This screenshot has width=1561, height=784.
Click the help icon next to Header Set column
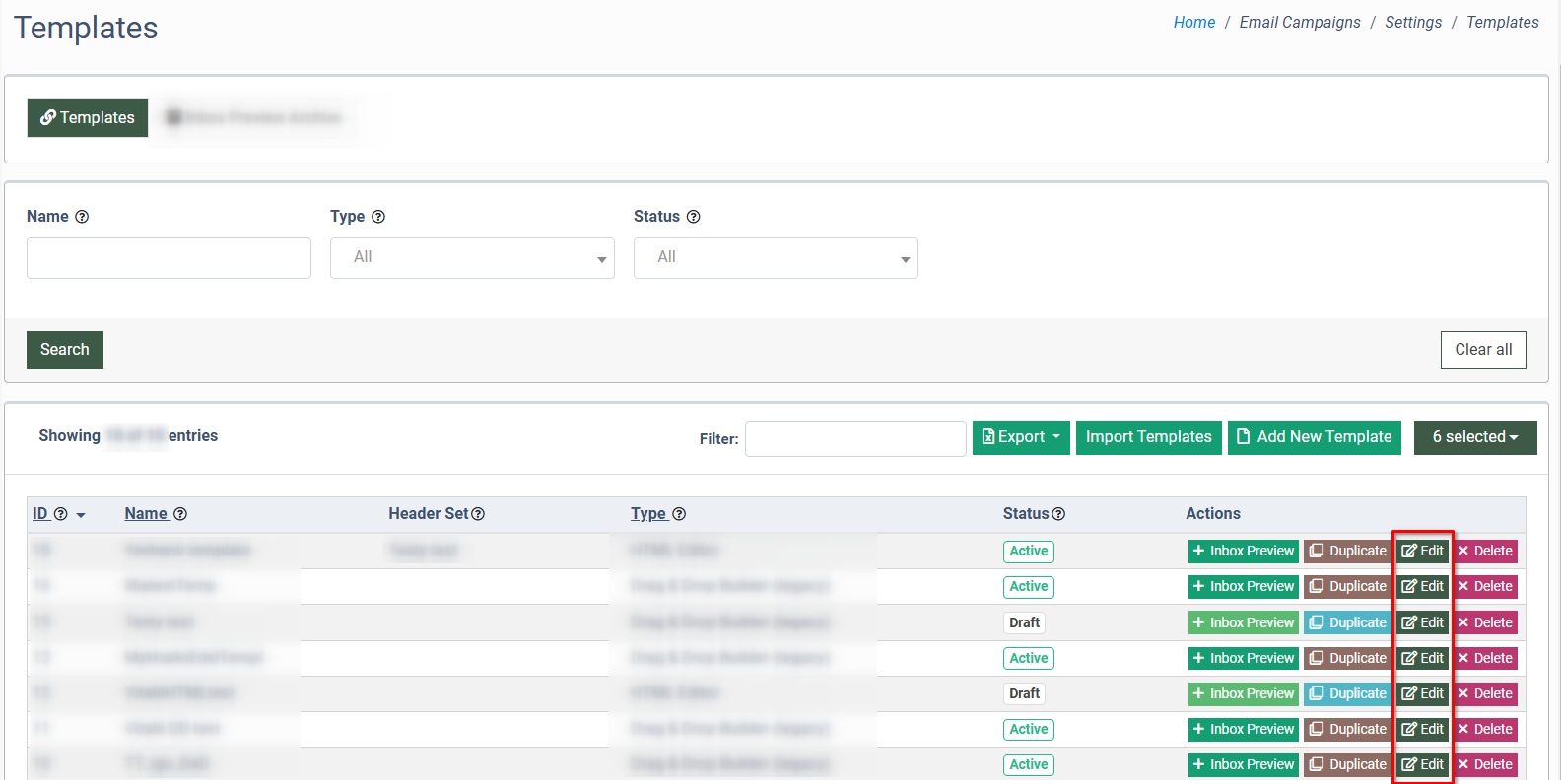click(x=478, y=514)
